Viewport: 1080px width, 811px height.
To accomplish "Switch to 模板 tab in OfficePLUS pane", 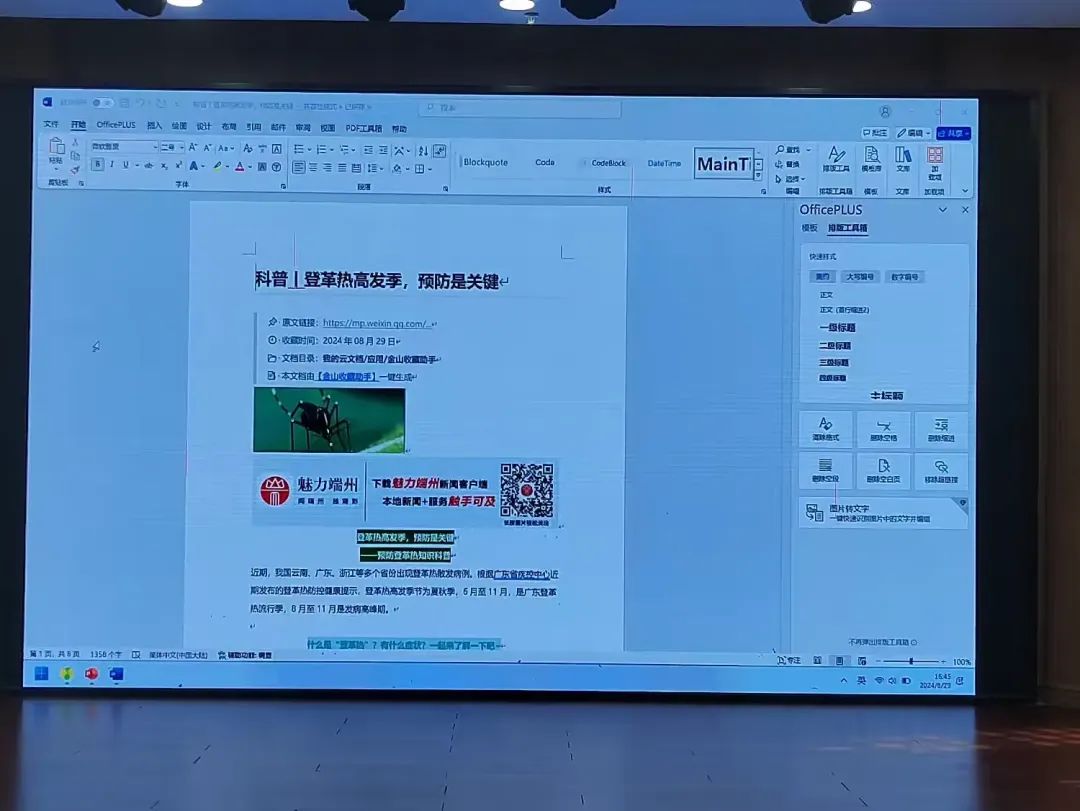I will (x=809, y=228).
